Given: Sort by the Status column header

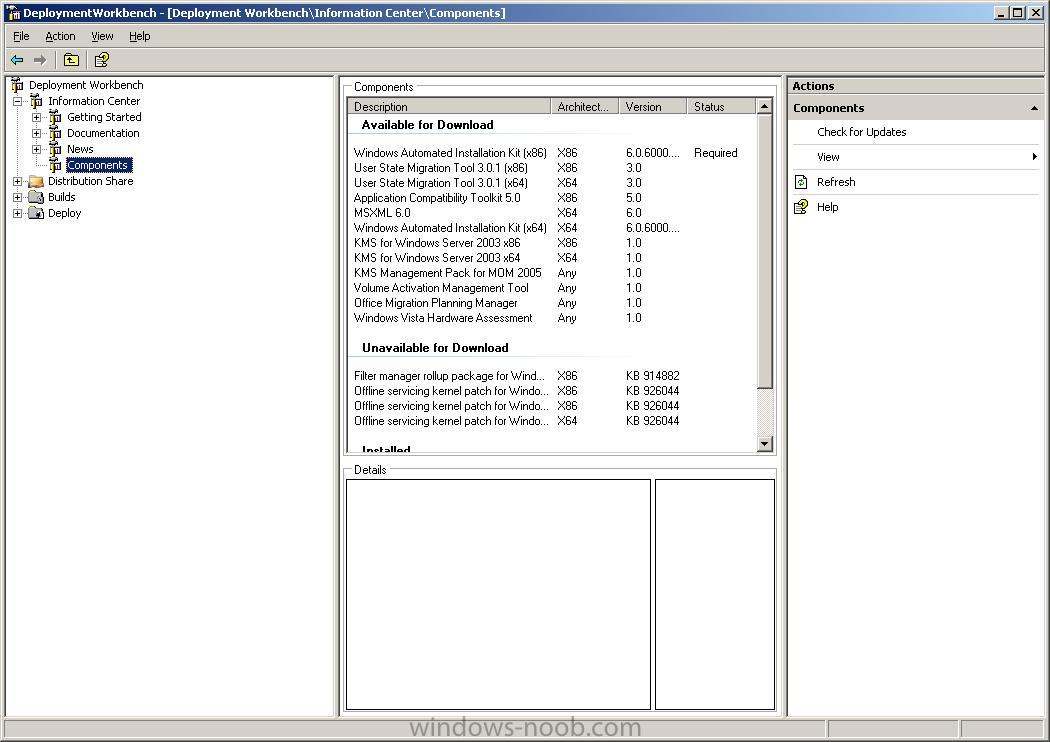Looking at the screenshot, I should click(x=722, y=106).
